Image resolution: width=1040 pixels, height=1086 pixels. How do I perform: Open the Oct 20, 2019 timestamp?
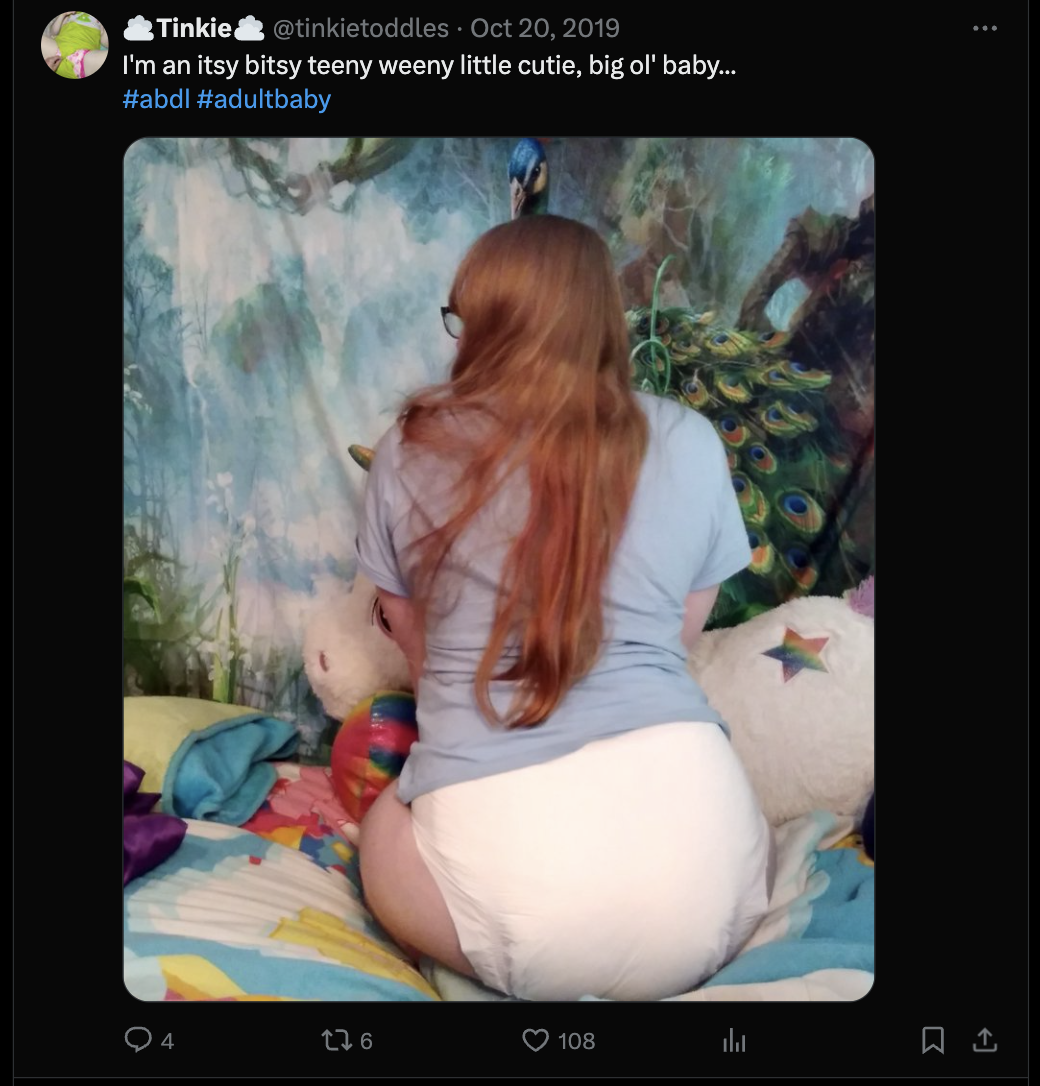click(x=545, y=28)
